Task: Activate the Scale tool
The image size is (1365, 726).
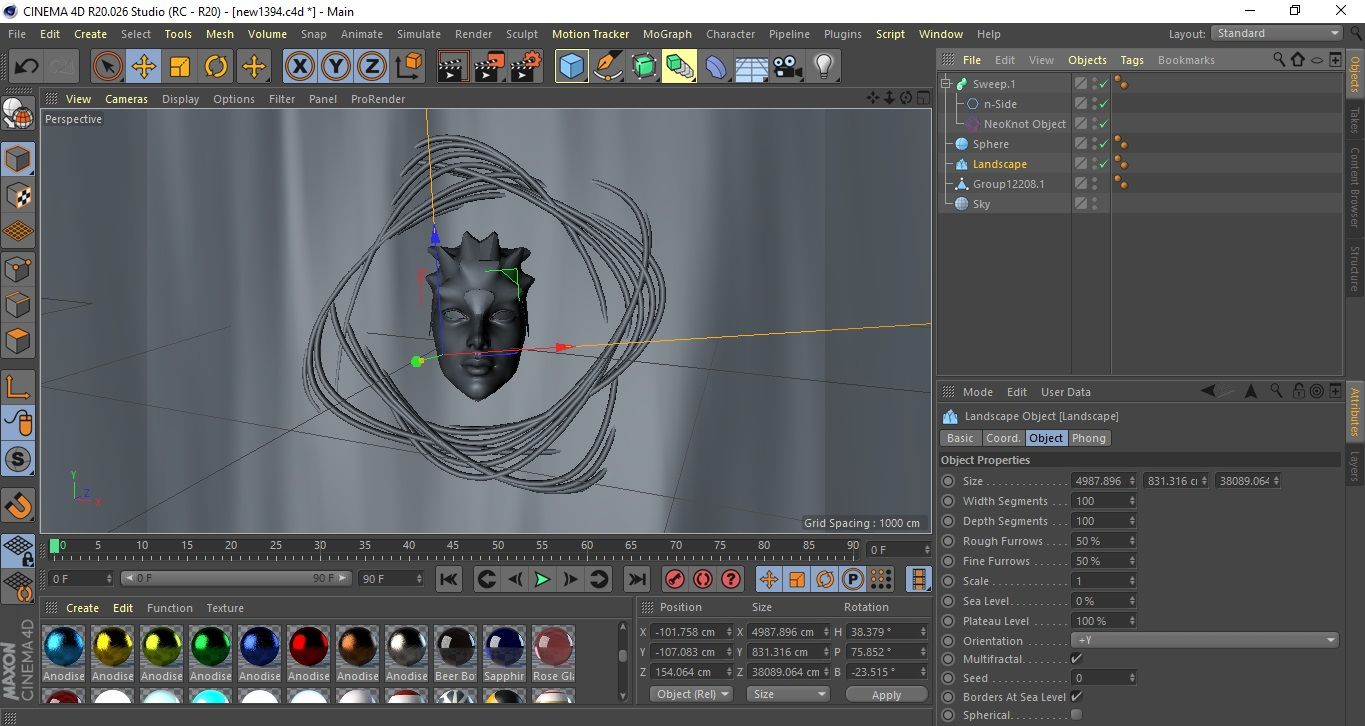Action: coord(180,67)
